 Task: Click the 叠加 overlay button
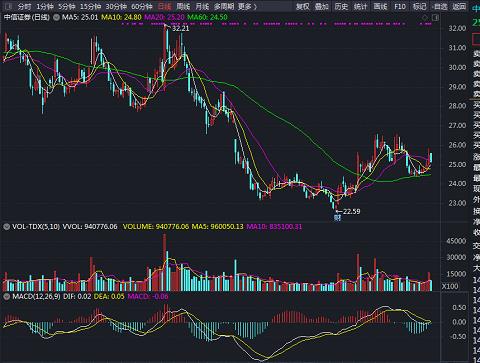[322, 7]
